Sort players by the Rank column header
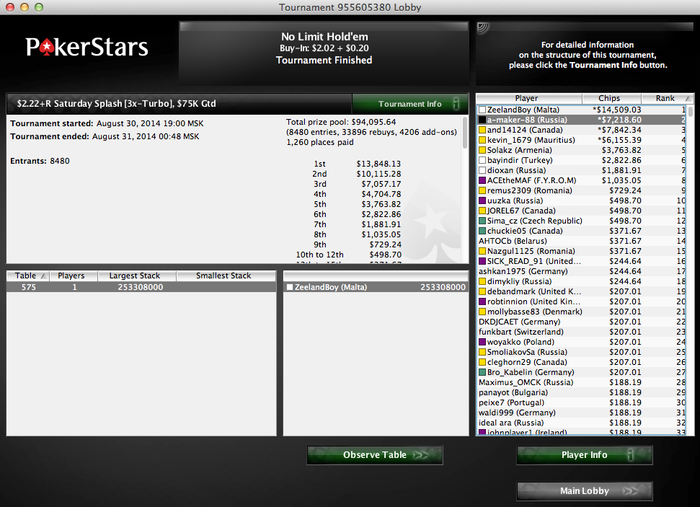The height and width of the screenshot is (507, 700). (667, 98)
